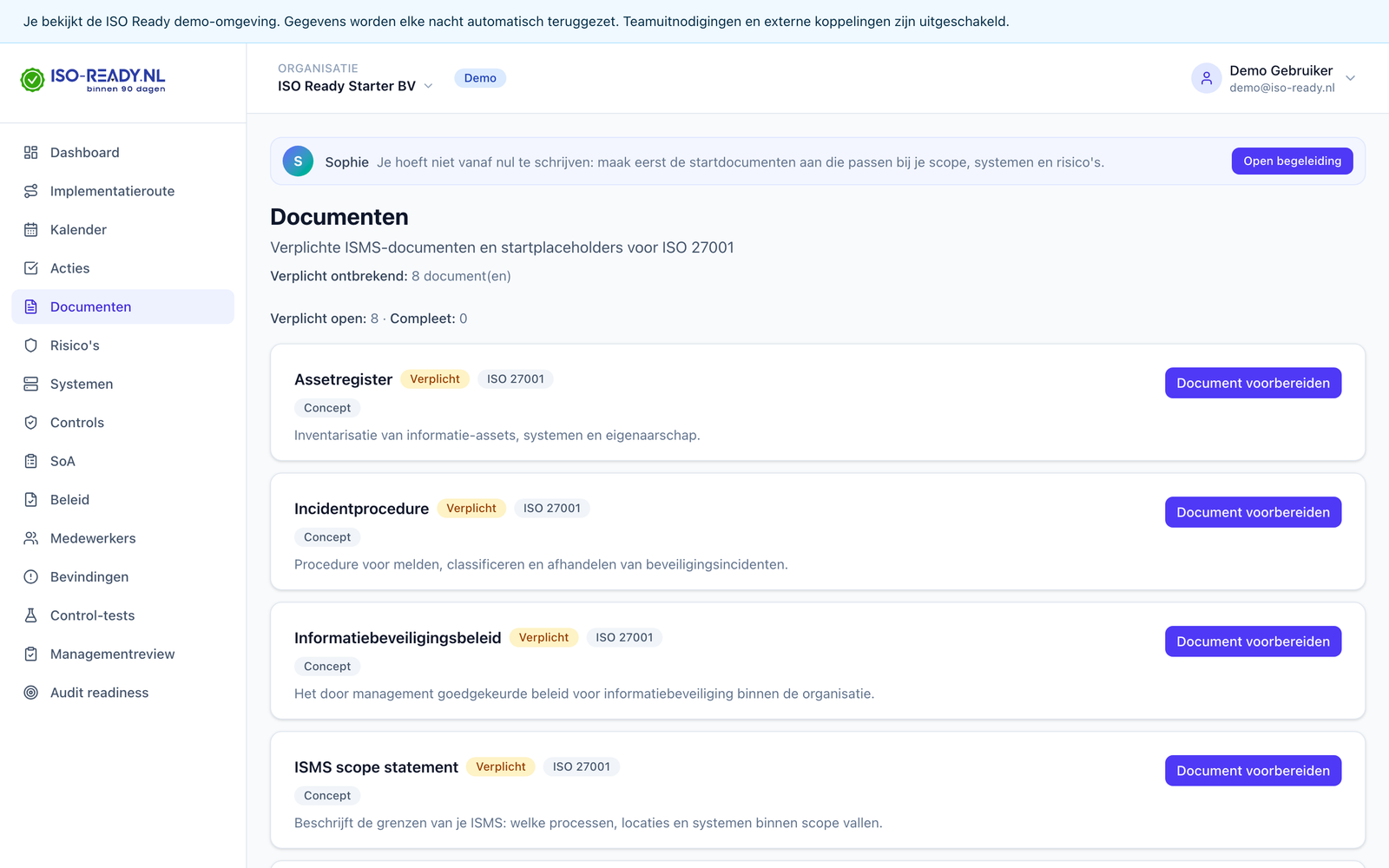Prepare the ISMS scope statement document
The height and width of the screenshot is (868, 1389).
pyautogui.click(x=1253, y=771)
